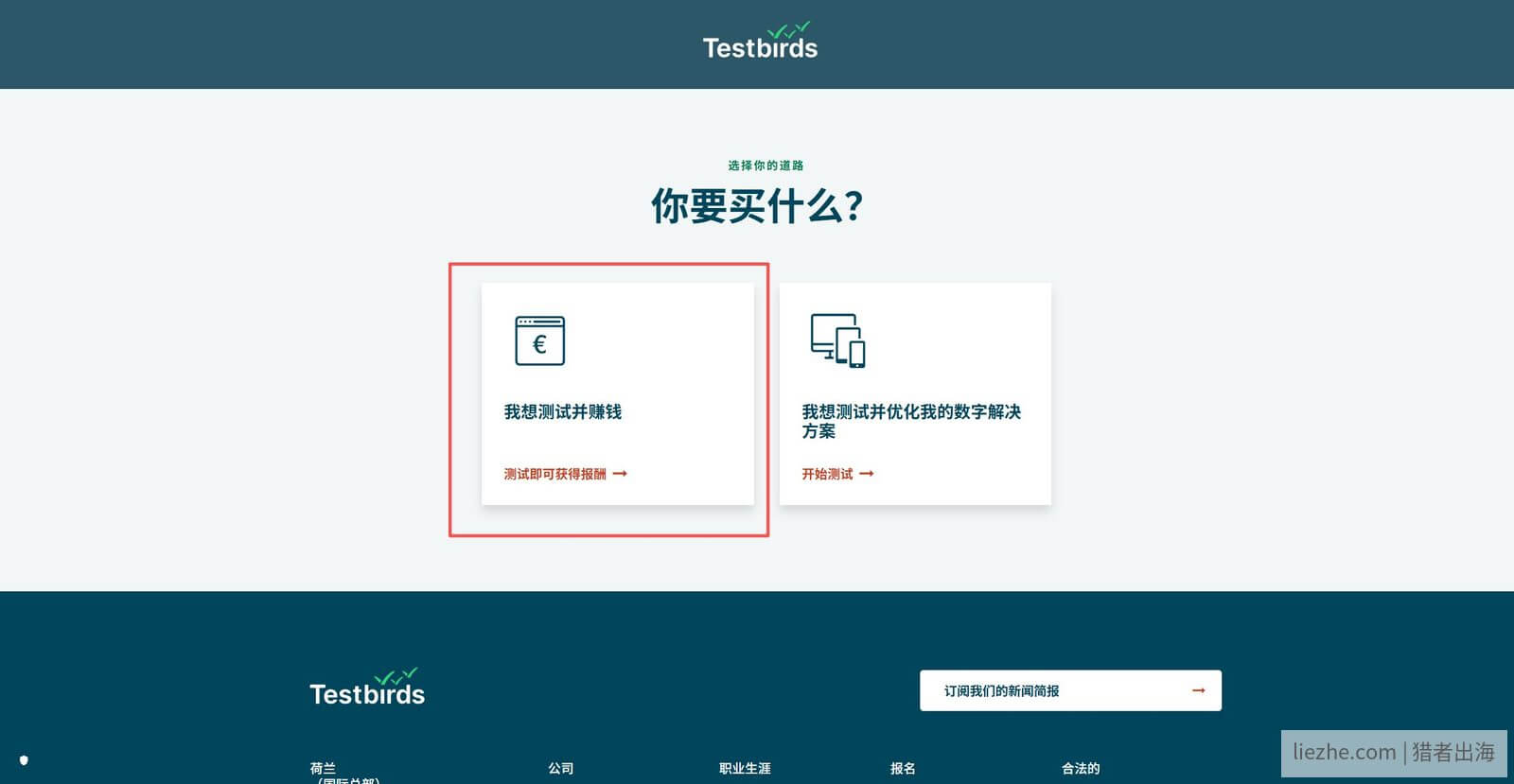Click the small label '选择你的道路'
Image resolution: width=1514 pixels, height=784 pixels.
pos(766,166)
